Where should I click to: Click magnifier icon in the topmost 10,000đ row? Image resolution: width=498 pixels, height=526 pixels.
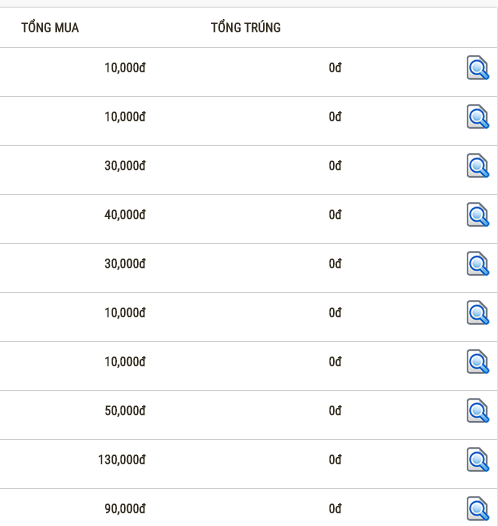coord(478,68)
